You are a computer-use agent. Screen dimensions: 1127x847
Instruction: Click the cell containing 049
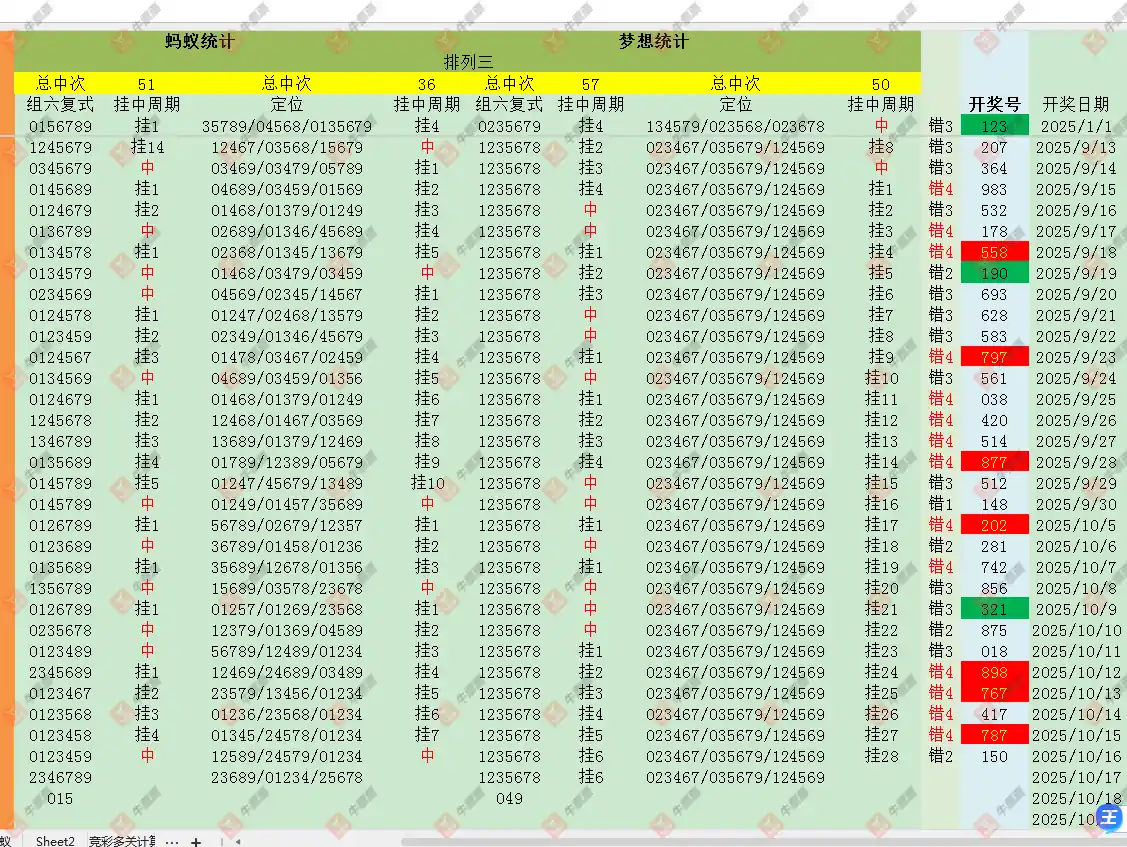509,798
